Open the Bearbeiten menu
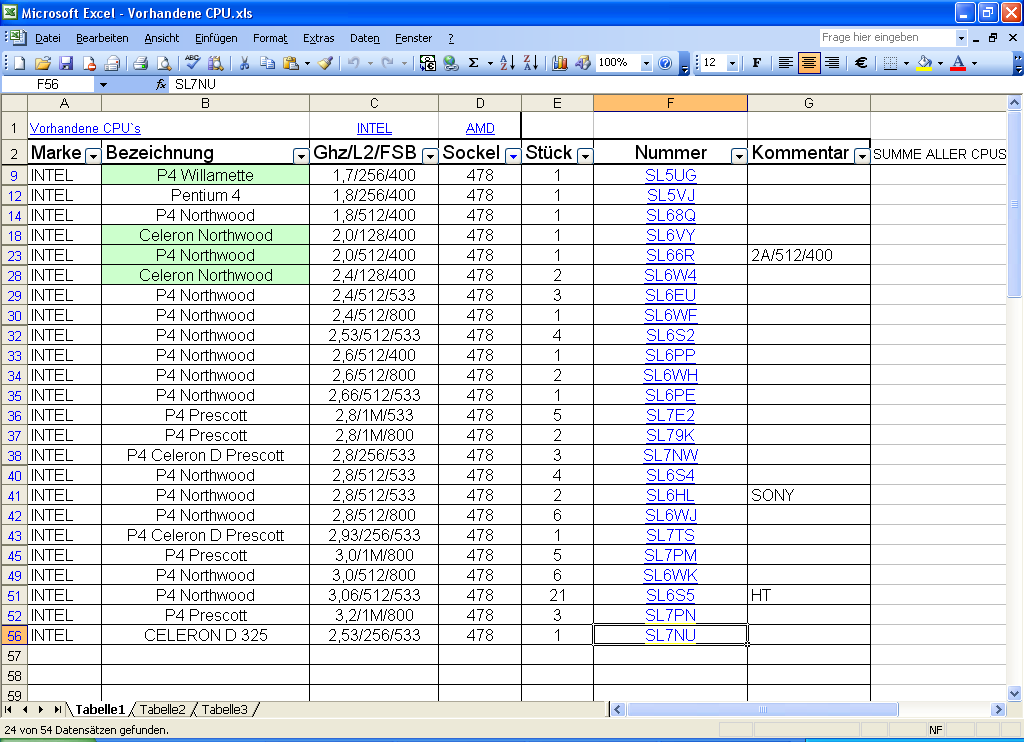Screen dimensions: 1024x742 102,39
